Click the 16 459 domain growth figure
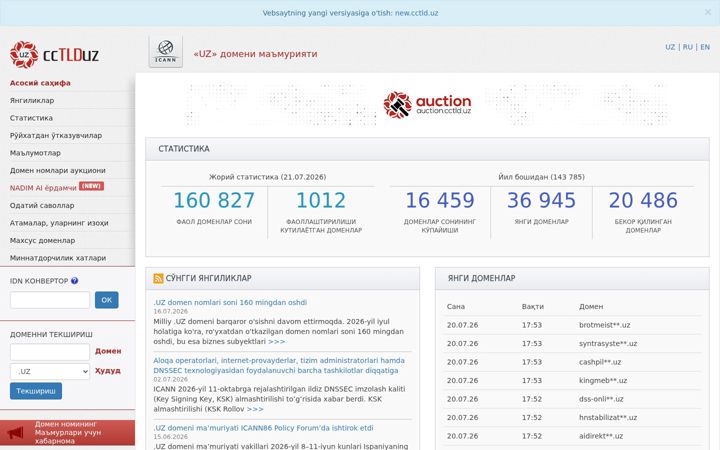The image size is (720, 450). coord(440,201)
